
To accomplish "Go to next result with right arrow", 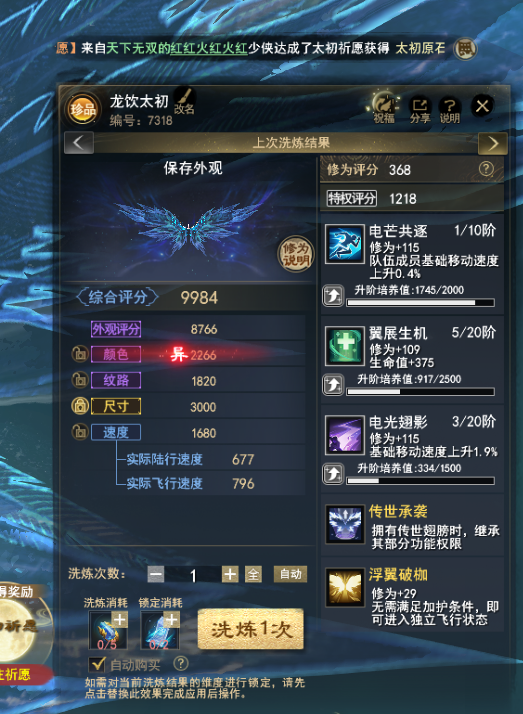I will click(x=493, y=143).
